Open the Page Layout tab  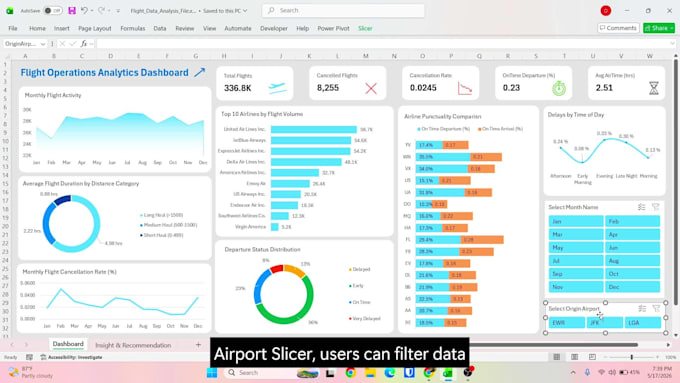click(x=95, y=28)
